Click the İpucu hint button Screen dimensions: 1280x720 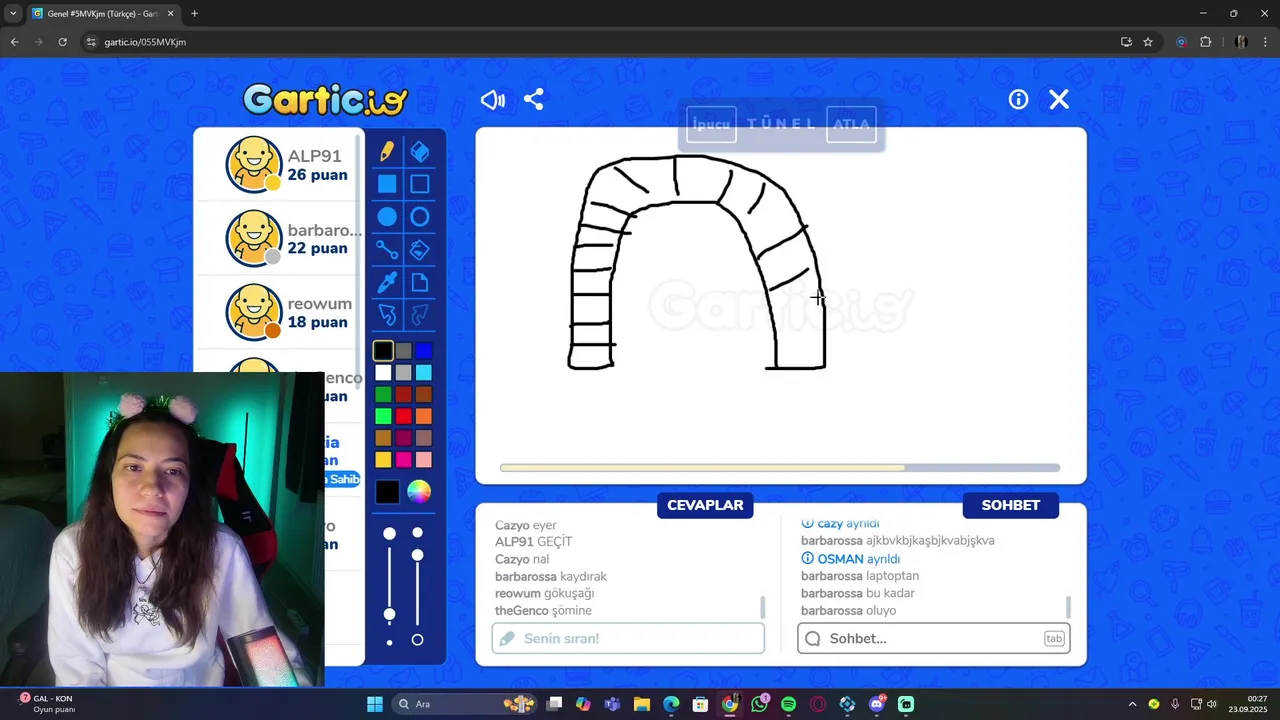point(711,125)
